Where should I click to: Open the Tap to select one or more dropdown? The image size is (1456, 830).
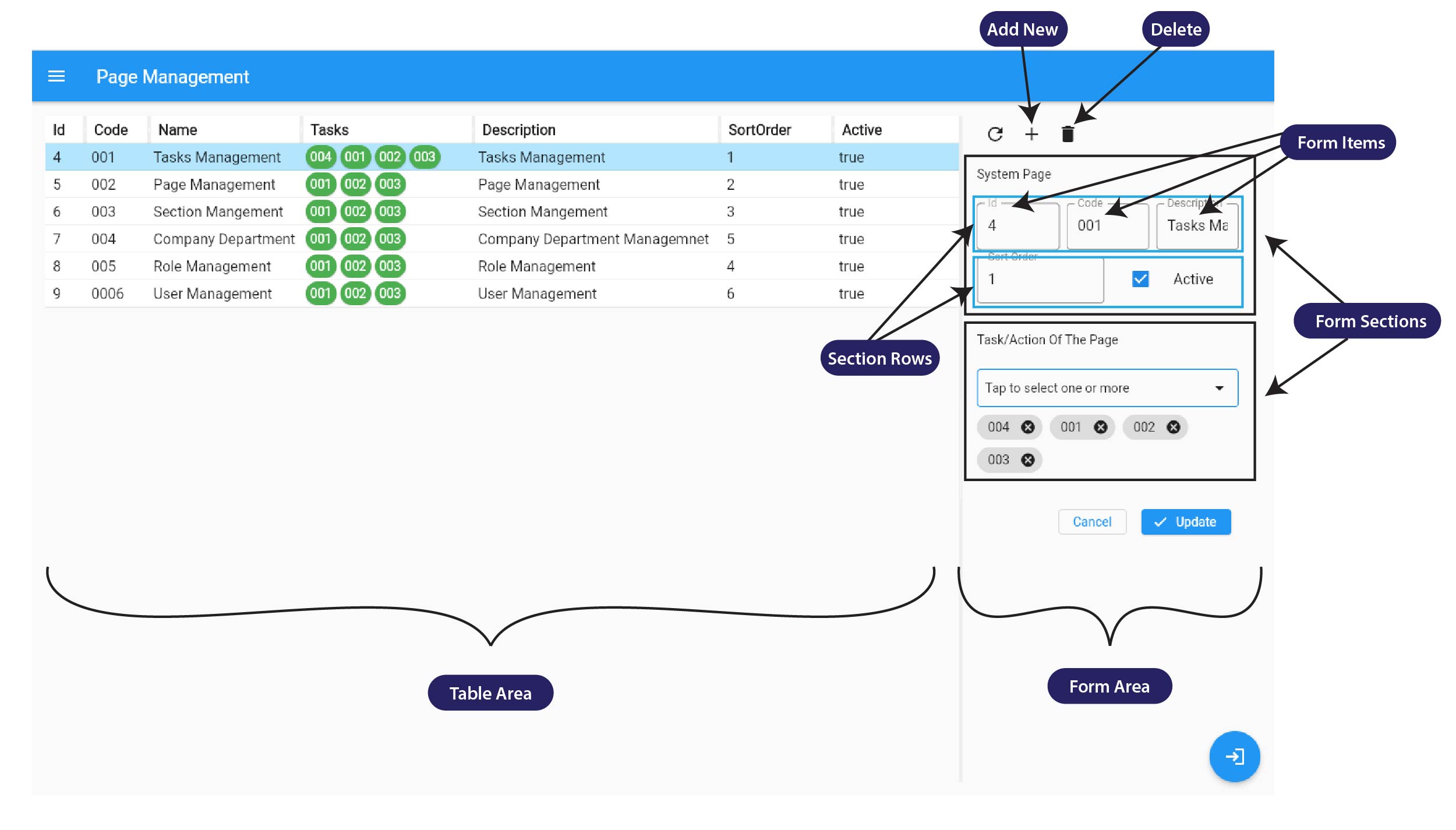click(x=1105, y=388)
